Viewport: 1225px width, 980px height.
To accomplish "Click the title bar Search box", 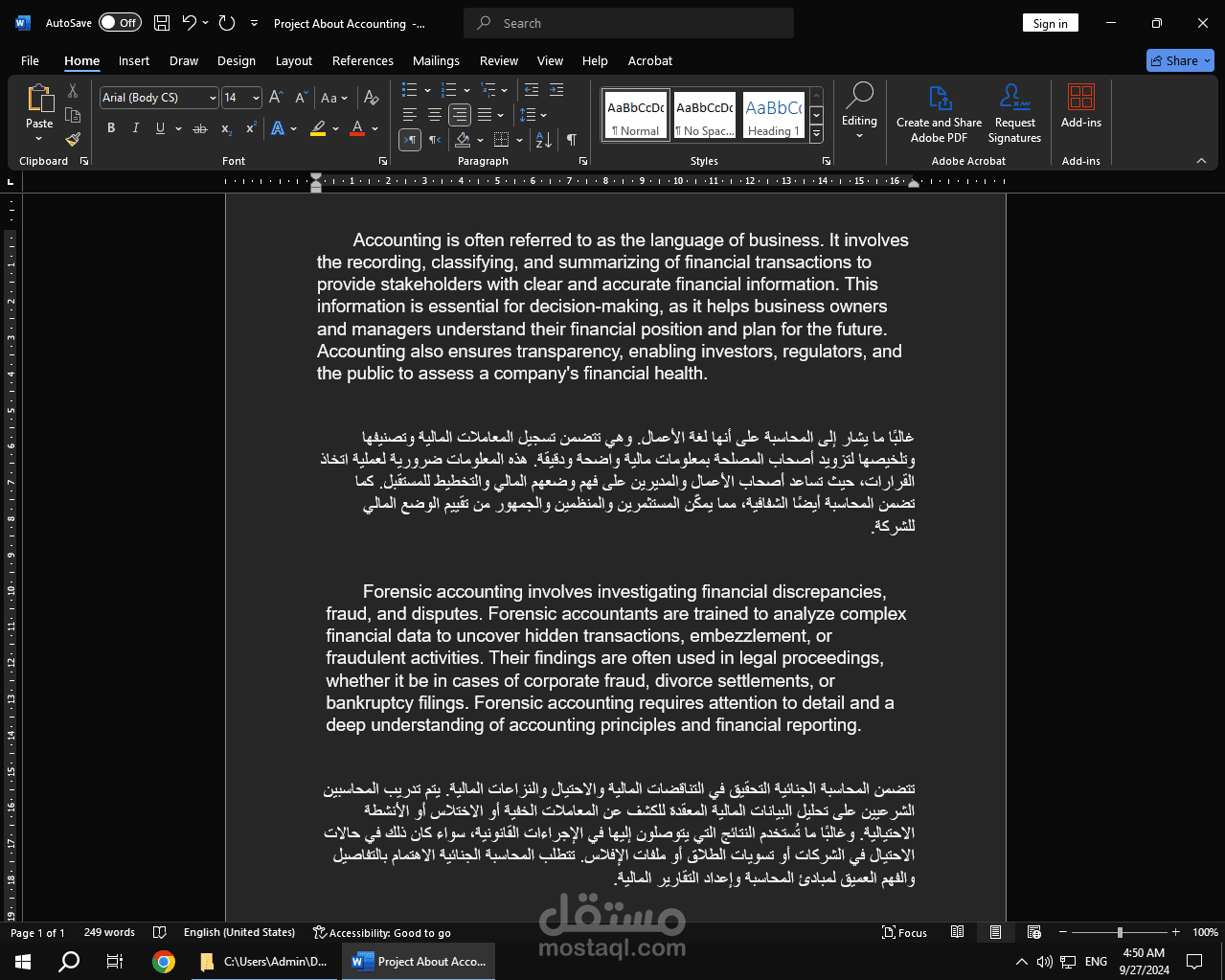I will pyautogui.click(x=628, y=23).
